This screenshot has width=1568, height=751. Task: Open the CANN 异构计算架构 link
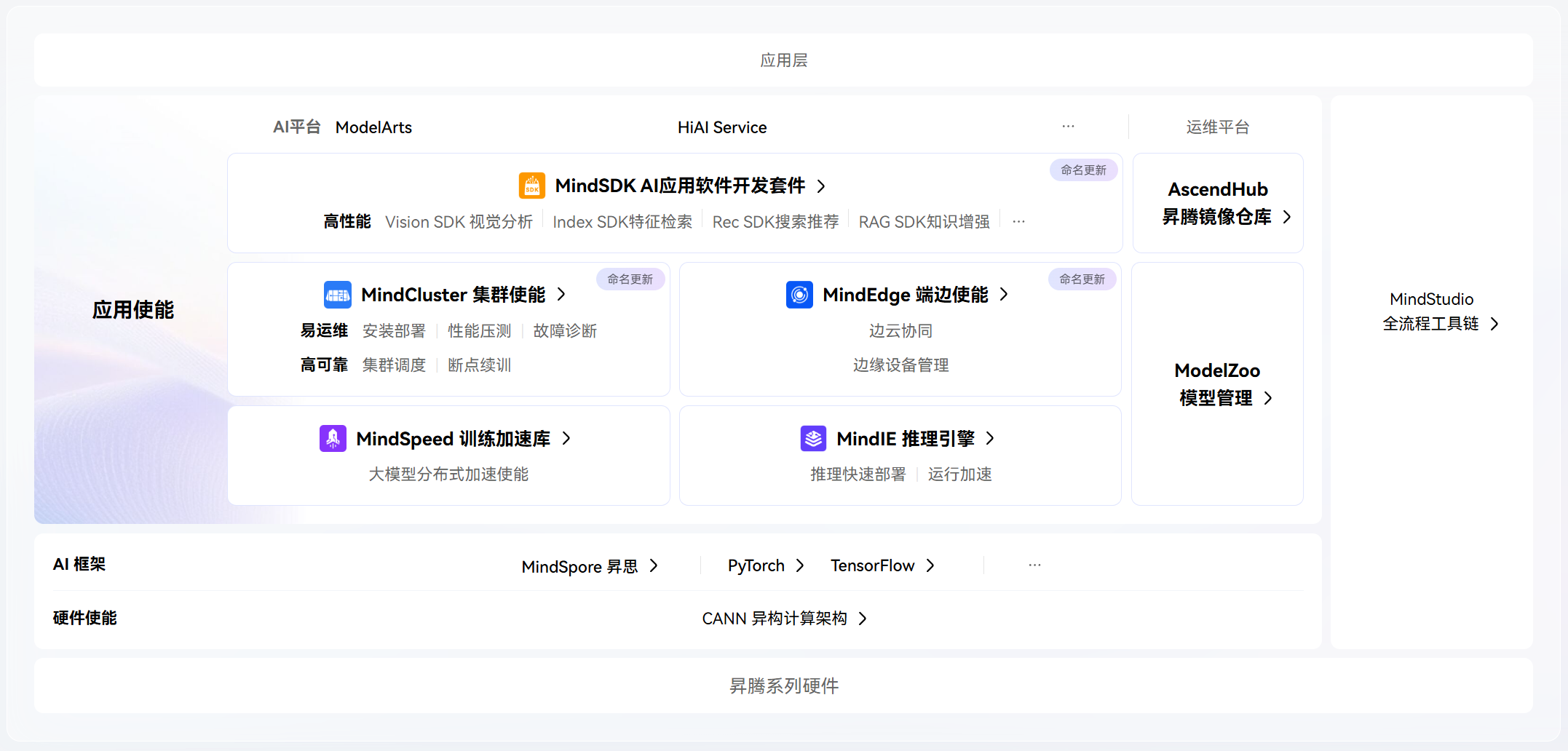(x=775, y=619)
